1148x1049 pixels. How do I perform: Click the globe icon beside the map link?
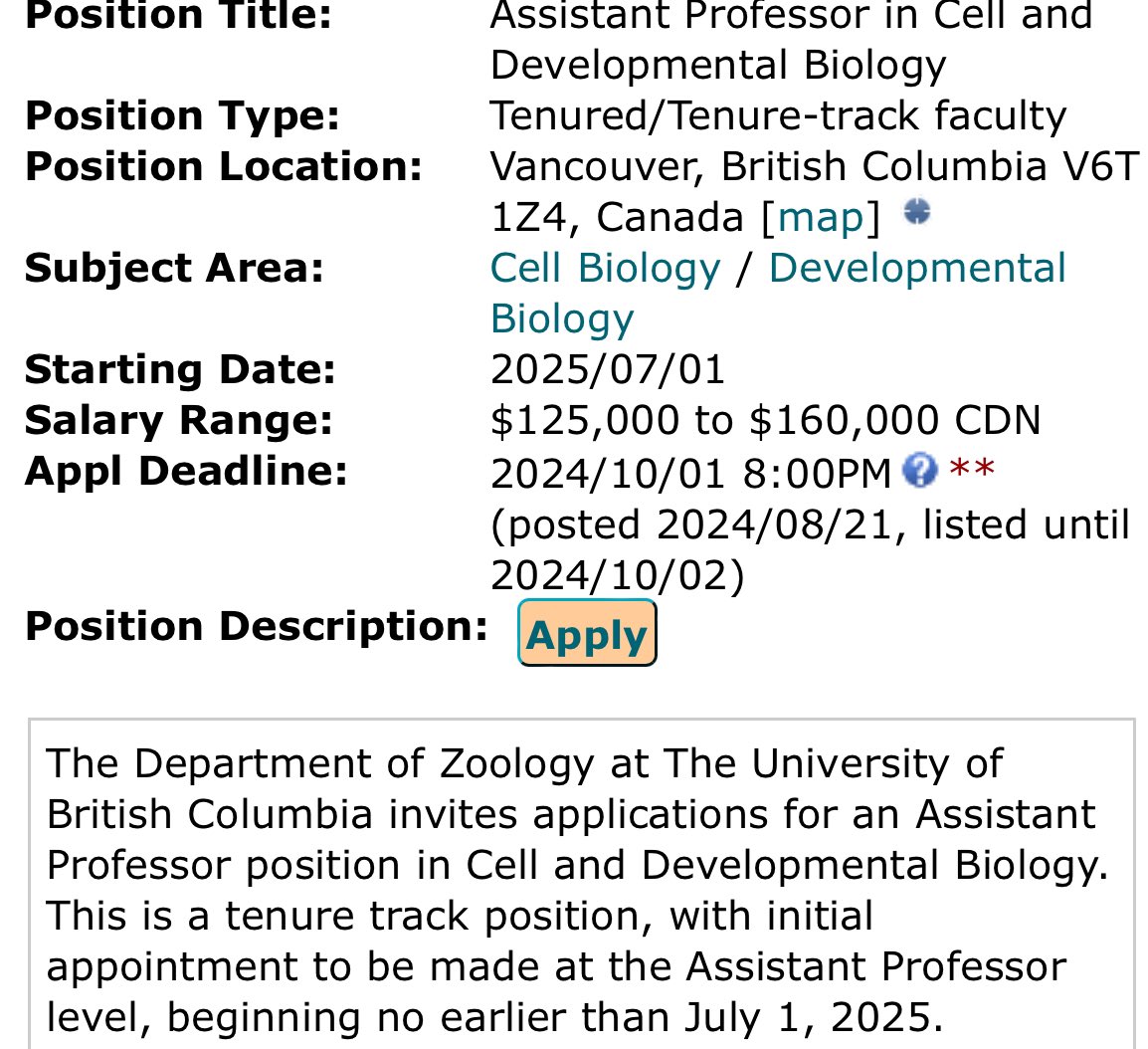click(x=916, y=212)
